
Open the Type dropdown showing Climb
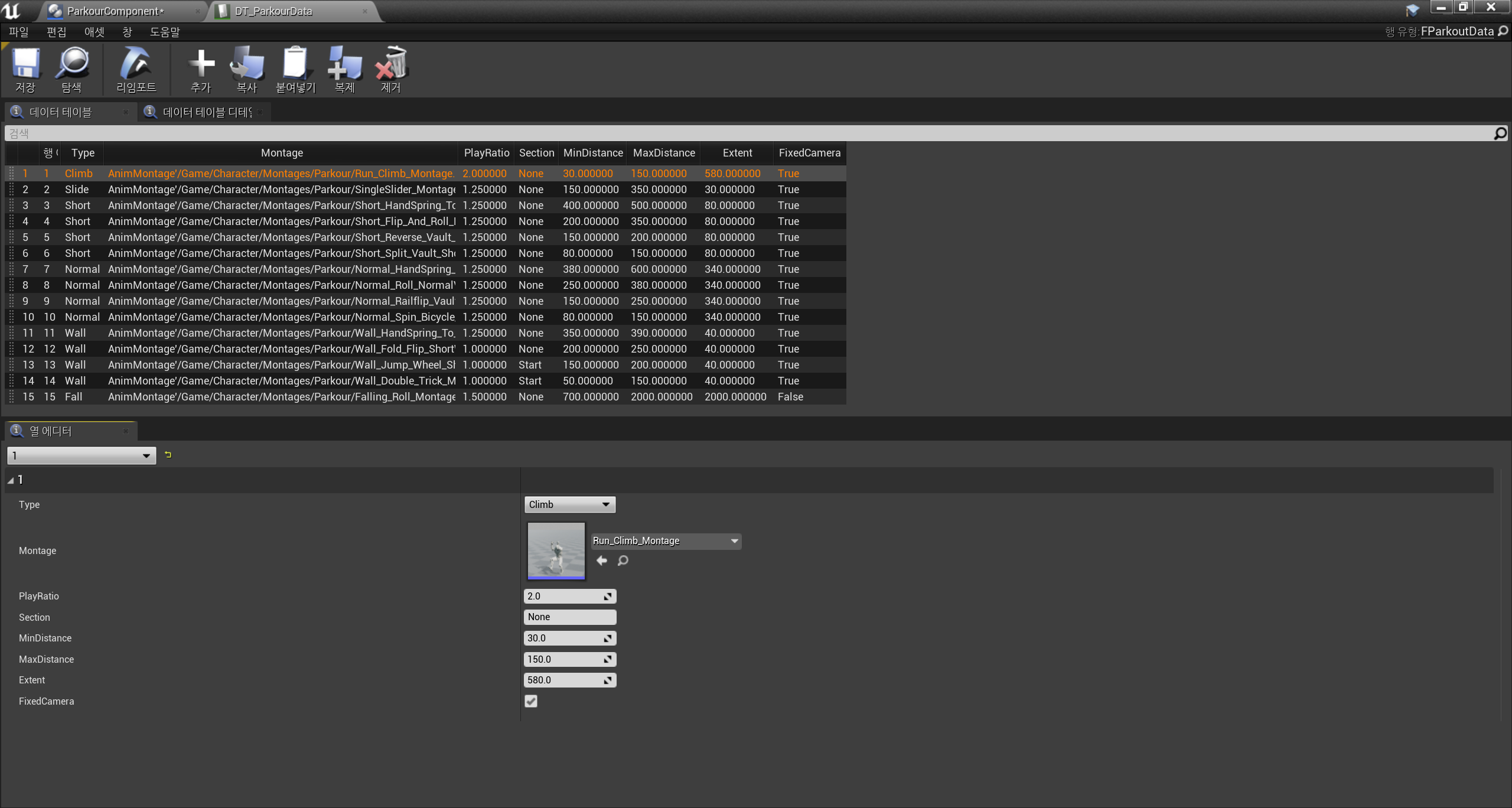(569, 504)
